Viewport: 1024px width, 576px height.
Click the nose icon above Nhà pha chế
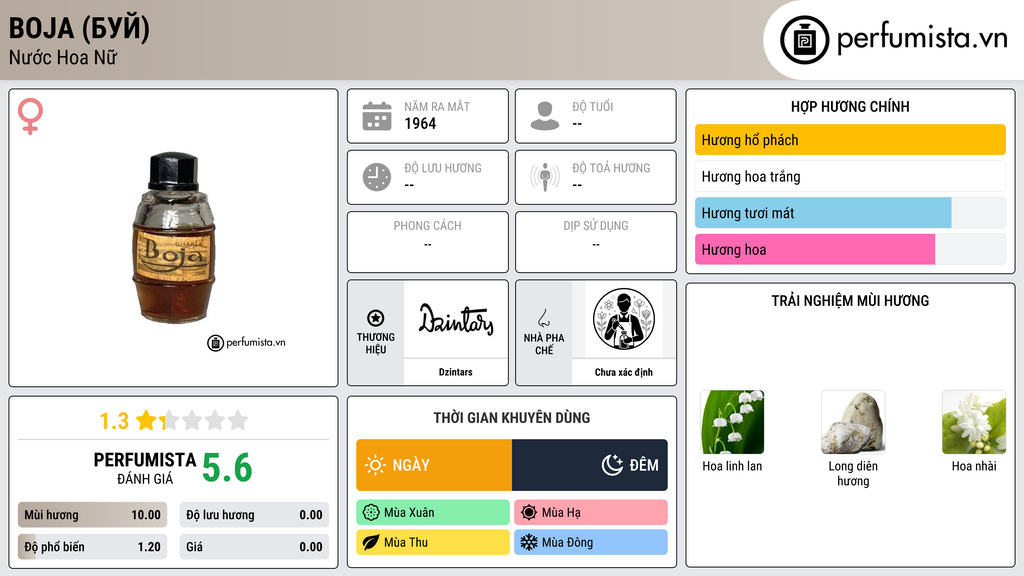[x=543, y=318]
